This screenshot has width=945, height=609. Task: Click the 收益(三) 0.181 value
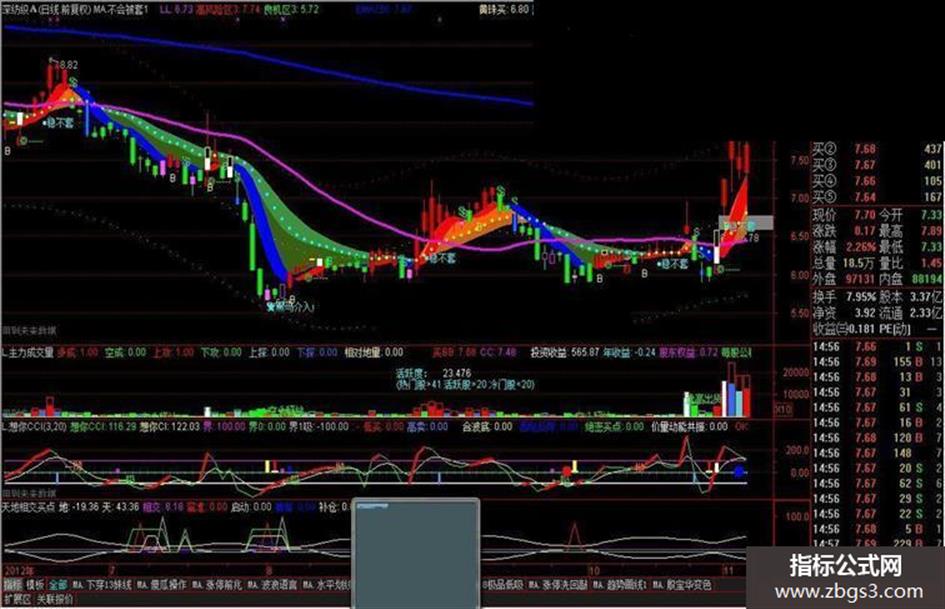click(862, 329)
